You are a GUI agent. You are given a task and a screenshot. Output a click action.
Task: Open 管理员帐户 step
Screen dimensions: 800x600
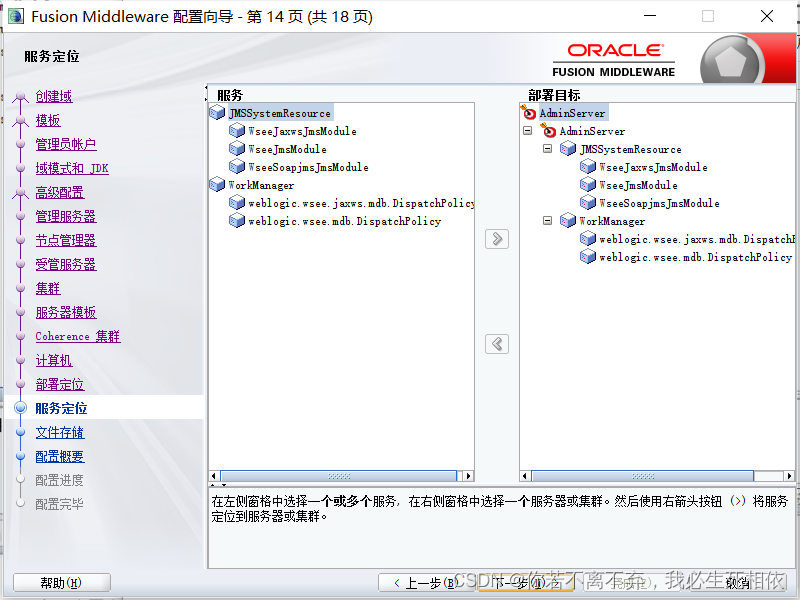click(66, 144)
